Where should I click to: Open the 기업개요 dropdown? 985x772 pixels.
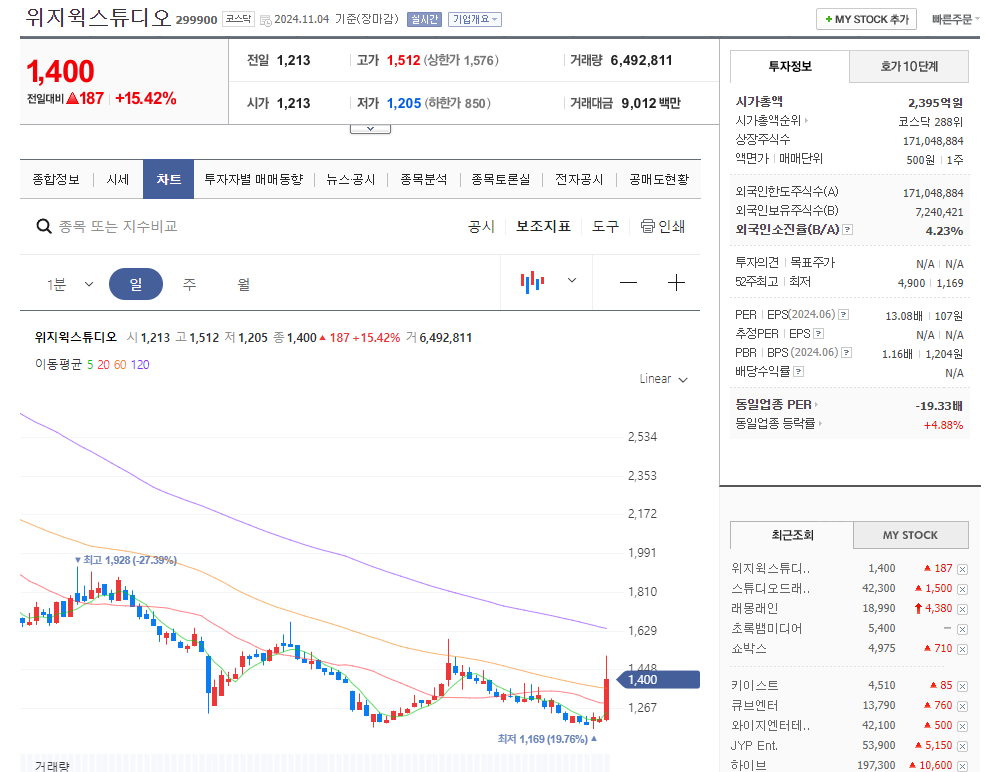[x=474, y=19]
